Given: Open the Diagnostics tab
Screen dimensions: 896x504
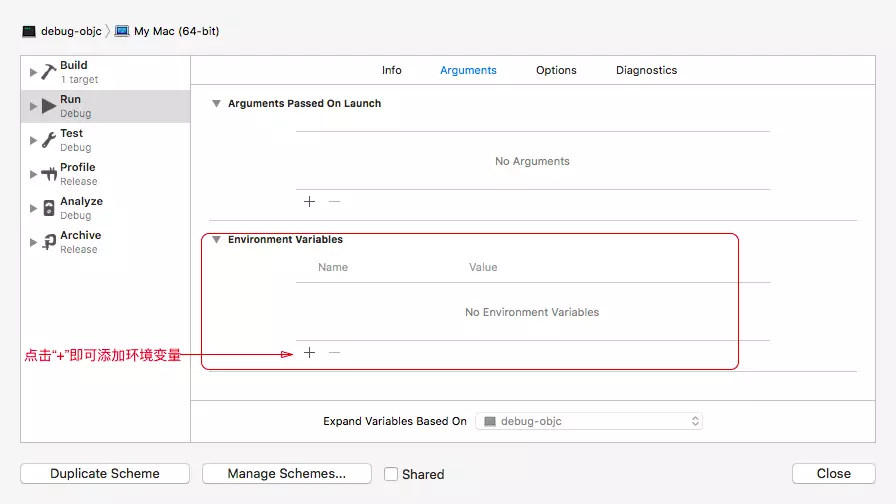Looking at the screenshot, I should tap(646, 70).
